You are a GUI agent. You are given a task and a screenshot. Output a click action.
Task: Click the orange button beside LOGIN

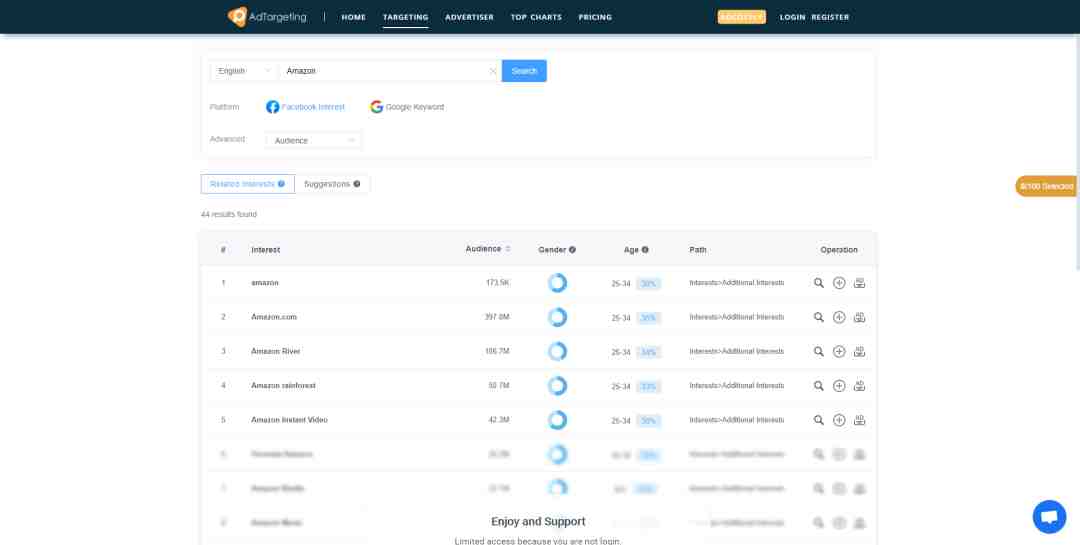742,17
